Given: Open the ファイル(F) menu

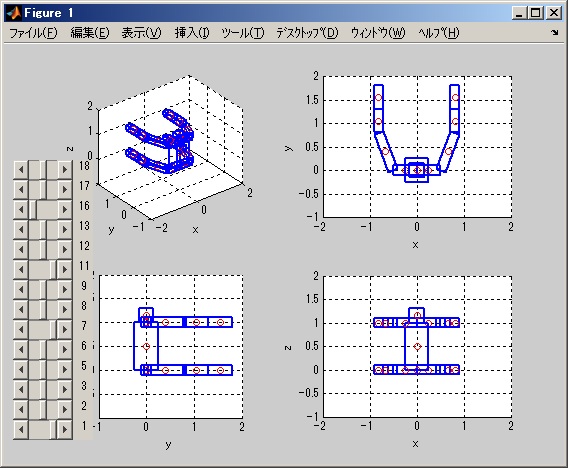Looking at the screenshot, I should pos(33,33).
